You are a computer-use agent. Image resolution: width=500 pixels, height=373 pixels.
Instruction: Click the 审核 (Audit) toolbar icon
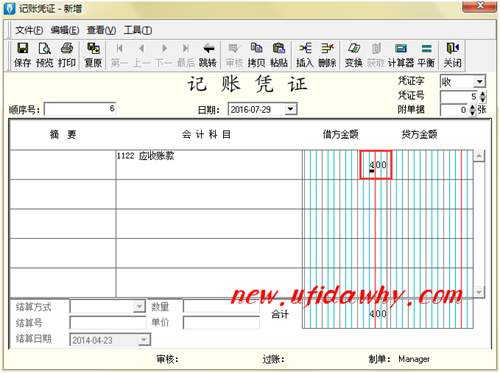pos(234,55)
